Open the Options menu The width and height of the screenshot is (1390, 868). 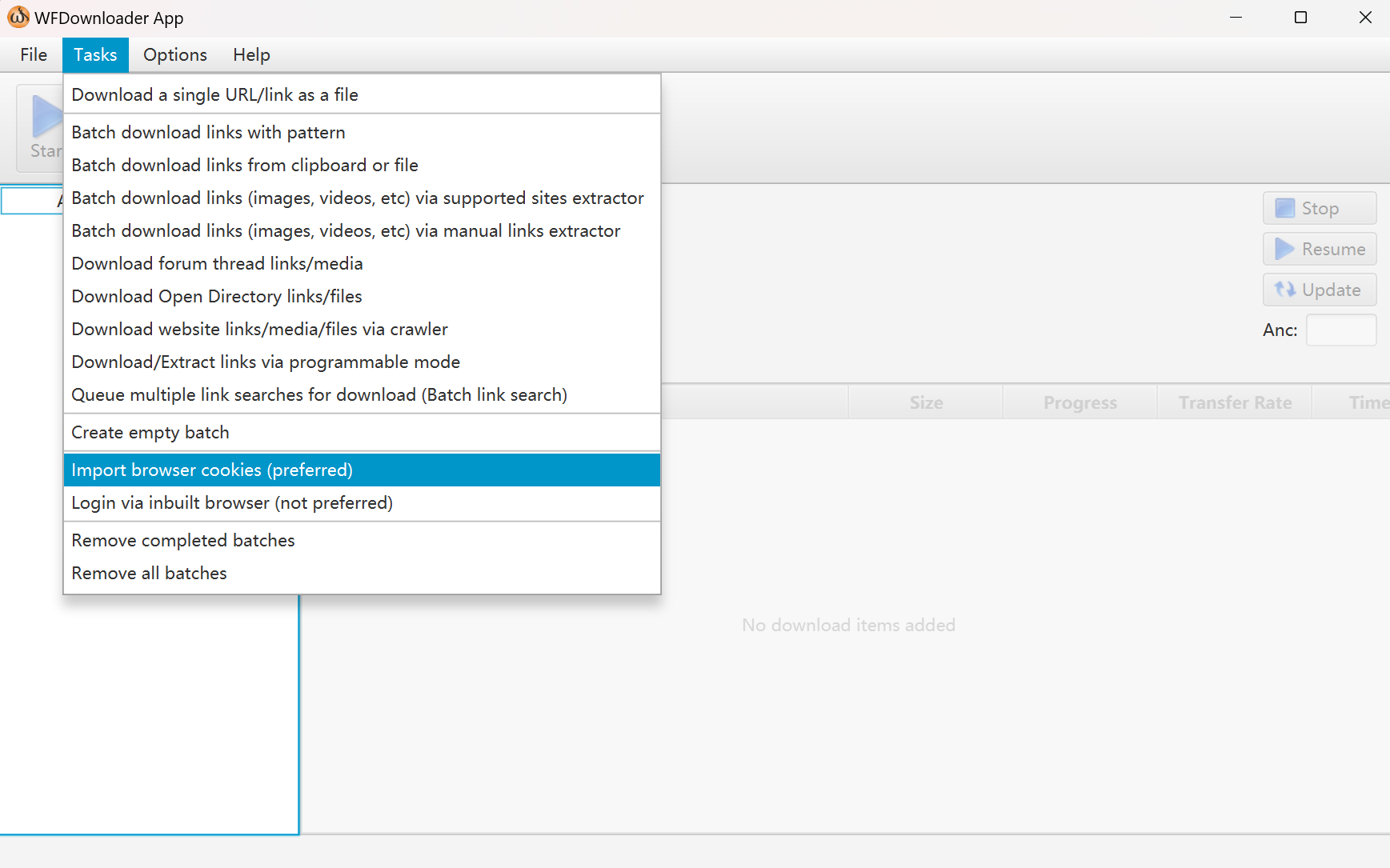(174, 55)
